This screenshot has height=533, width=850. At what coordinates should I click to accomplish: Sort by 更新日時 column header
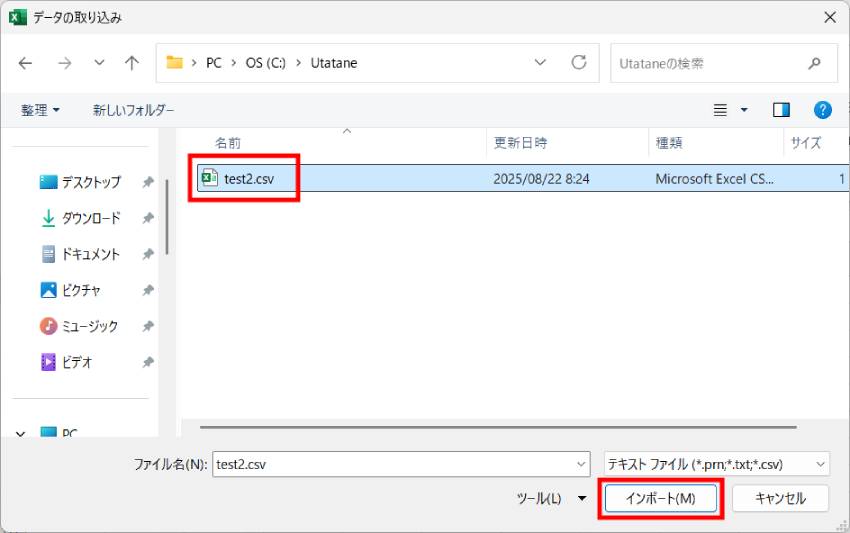[520, 143]
